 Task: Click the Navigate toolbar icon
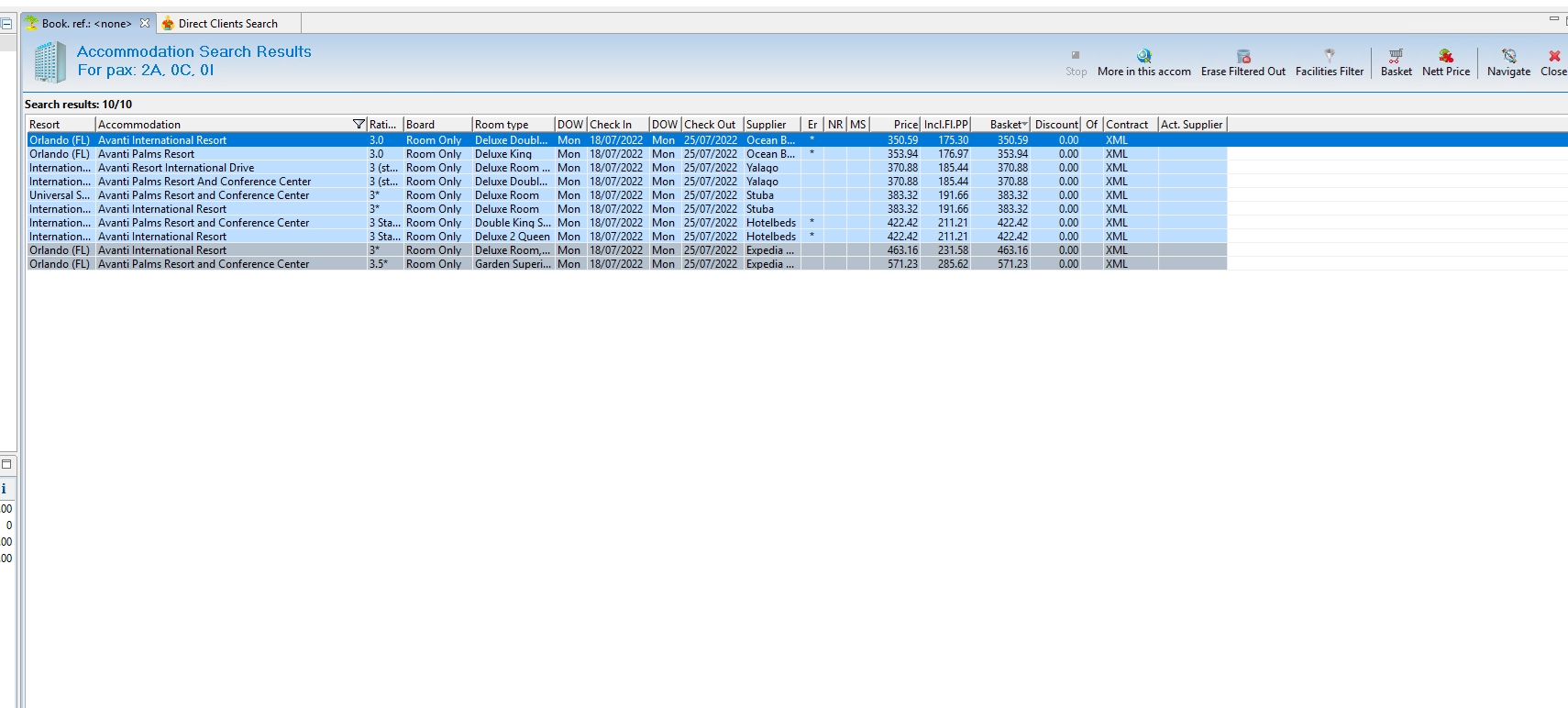coord(1508,56)
